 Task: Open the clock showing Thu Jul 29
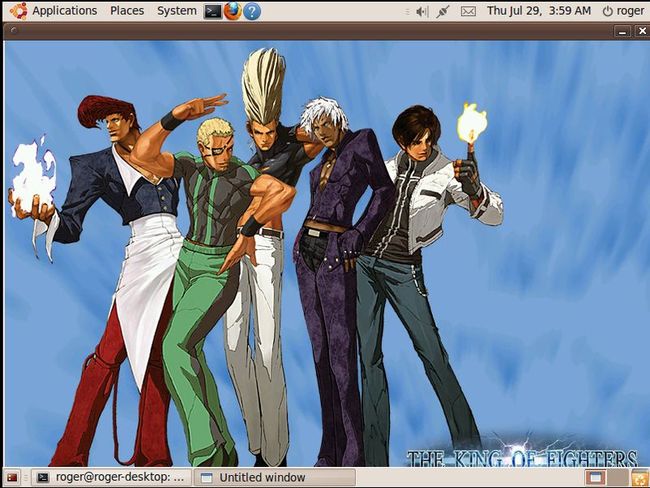[x=538, y=11]
